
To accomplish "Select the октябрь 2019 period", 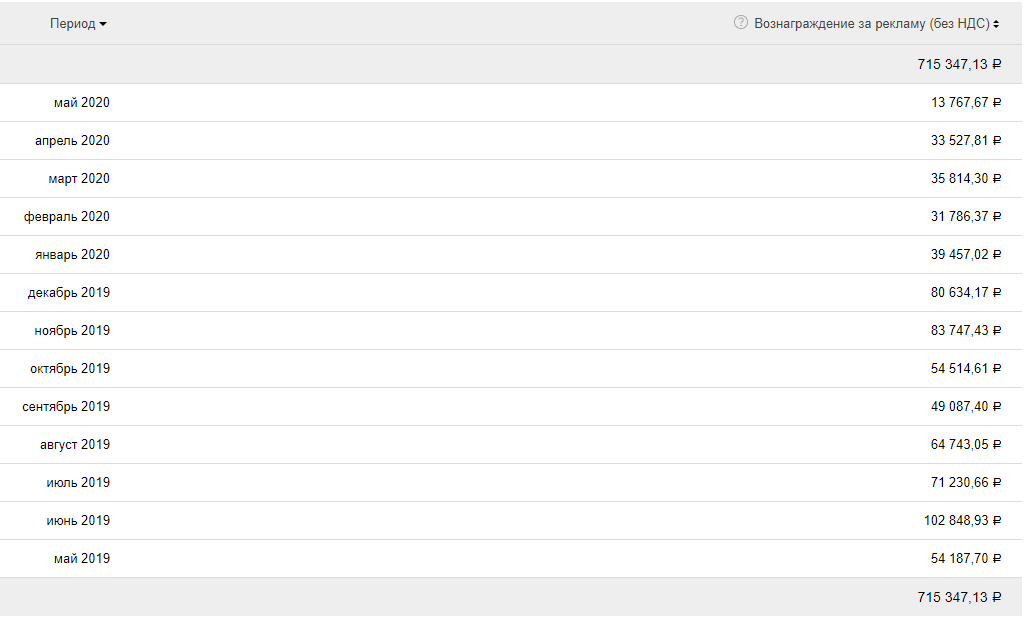I will point(70,369).
